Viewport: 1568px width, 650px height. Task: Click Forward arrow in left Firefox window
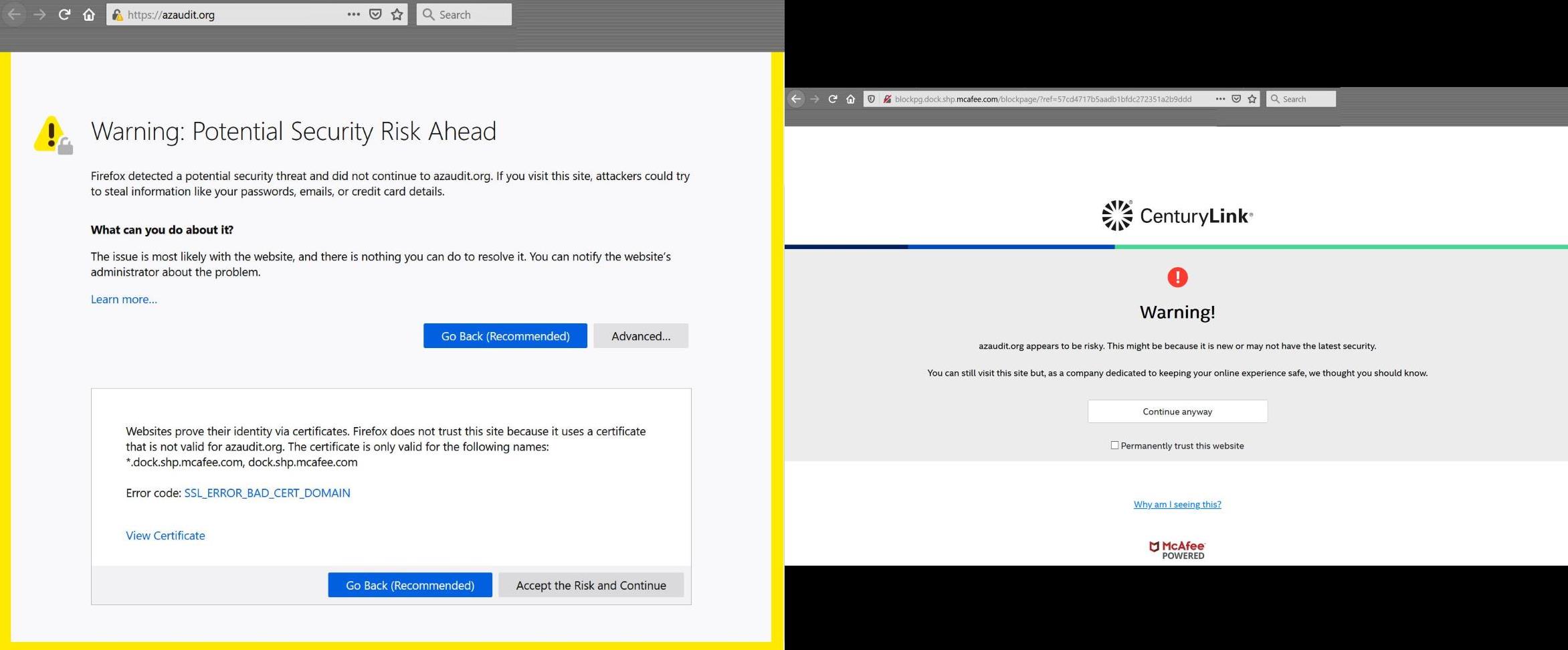coord(39,14)
